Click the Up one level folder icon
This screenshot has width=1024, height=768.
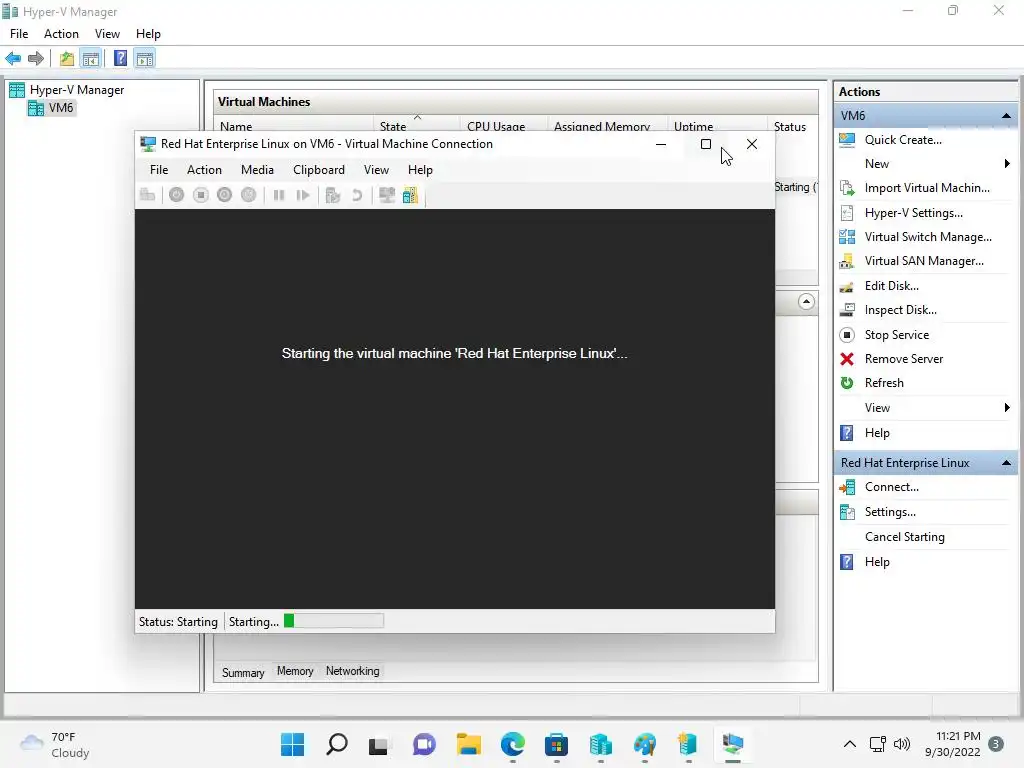tap(67, 59)
